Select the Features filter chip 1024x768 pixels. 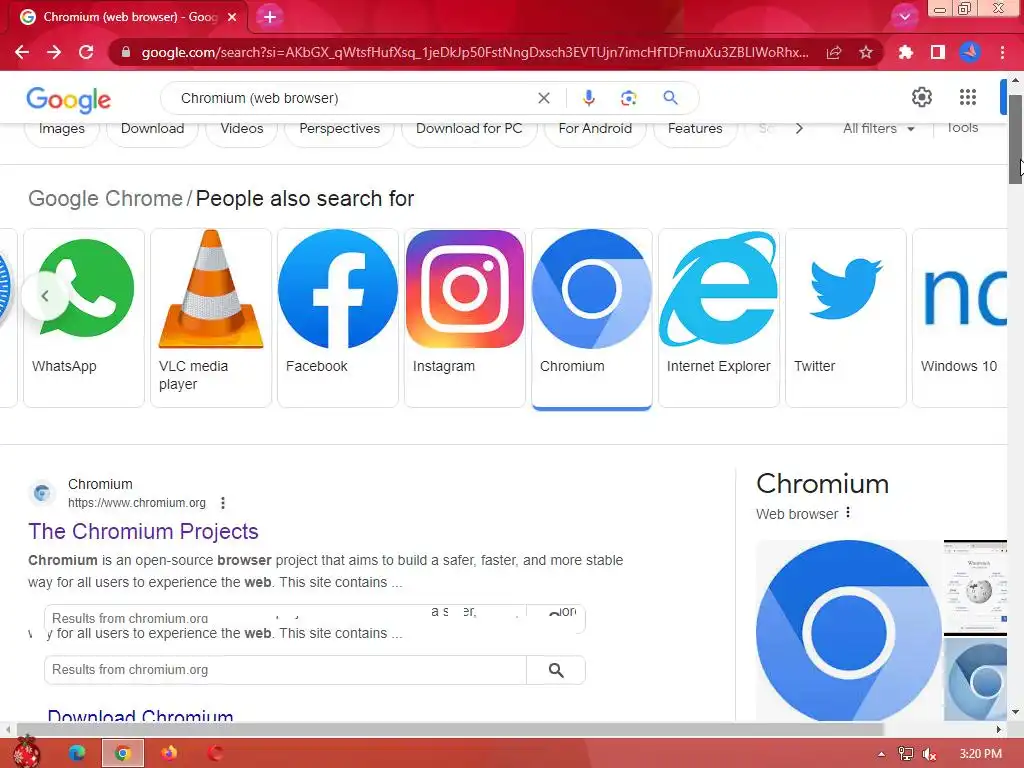695,129
